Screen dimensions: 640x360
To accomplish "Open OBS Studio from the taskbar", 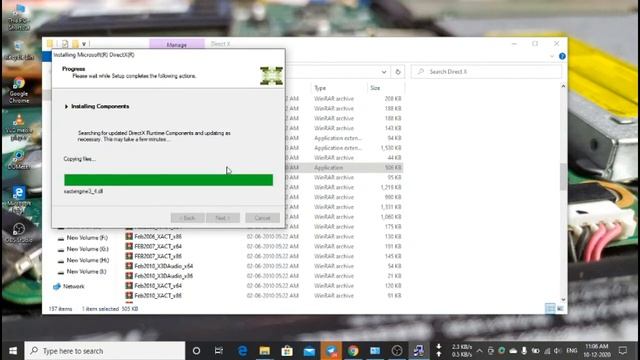I will 397,351.
